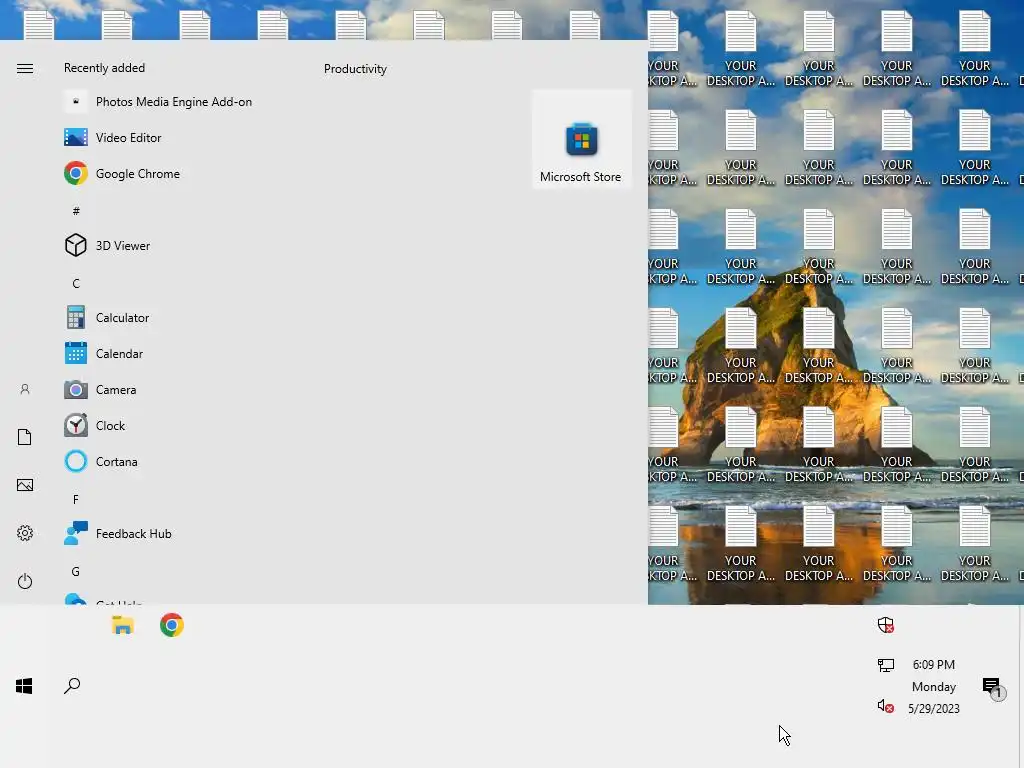Image resolution: width=1024 pixels, height=768 pixels.
Task: Click the date 5/29/2023 in taskbar
Action: [933, 709]
